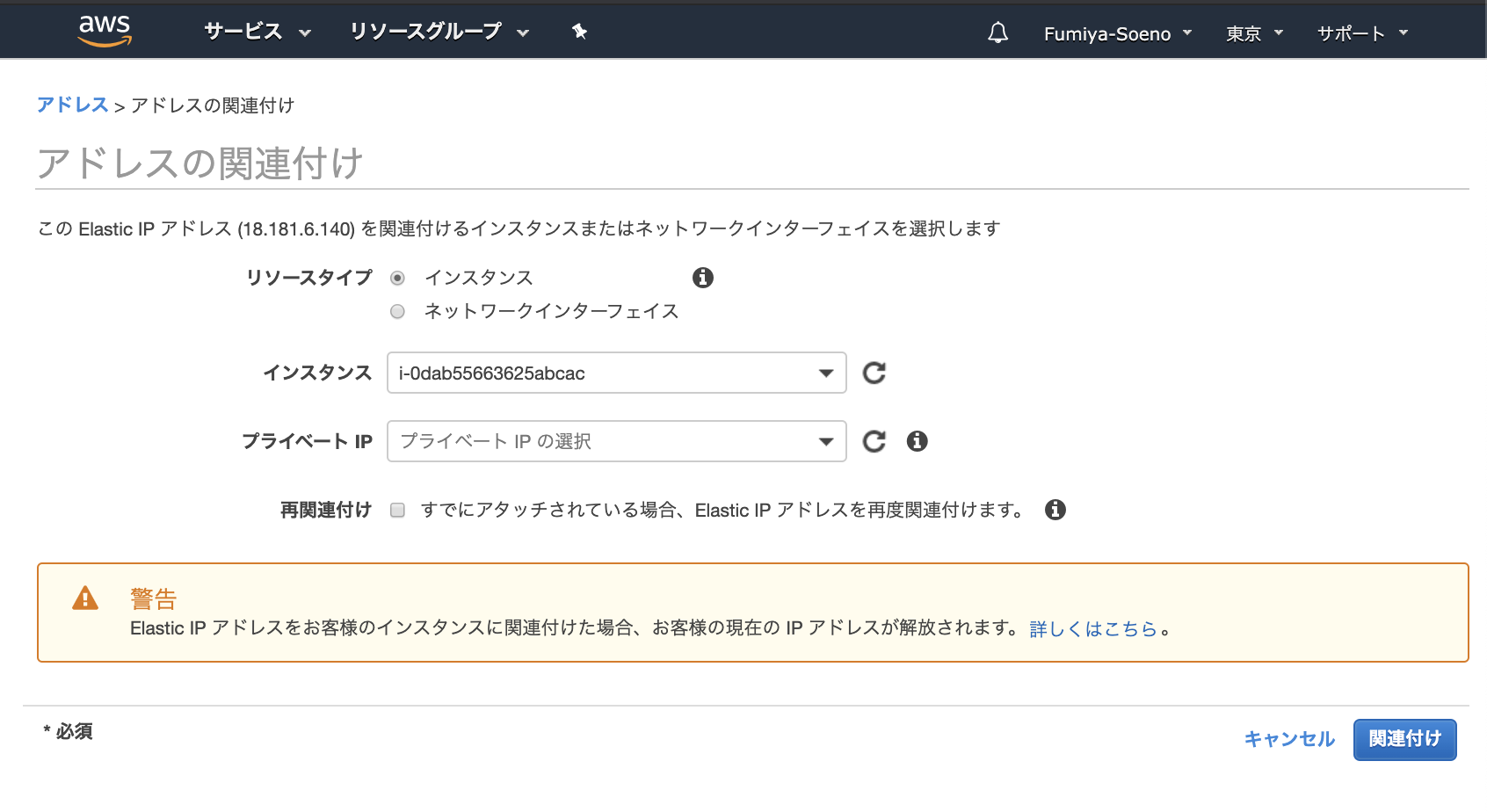The image size is (1487, 812).
Task: Open the リソースグループ menu
Action: click(x=436, y=32)
